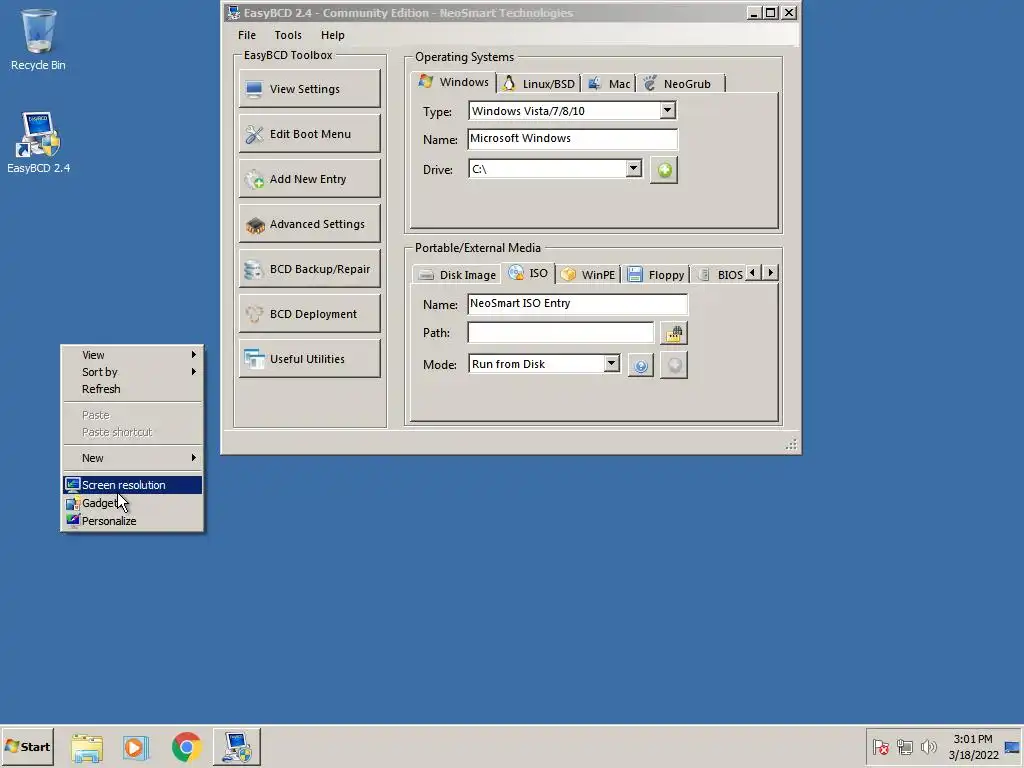1024x768 pixels.
Task: Click EasyBCD title bar app icon
Action: coord(233,12)
